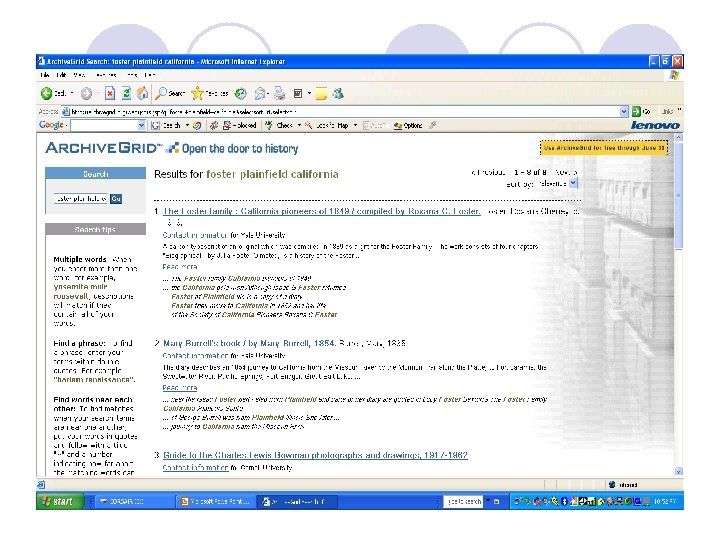Open Edit page button dropdown arrow
This screenshot has width=720, height=540.
[309, 94]
